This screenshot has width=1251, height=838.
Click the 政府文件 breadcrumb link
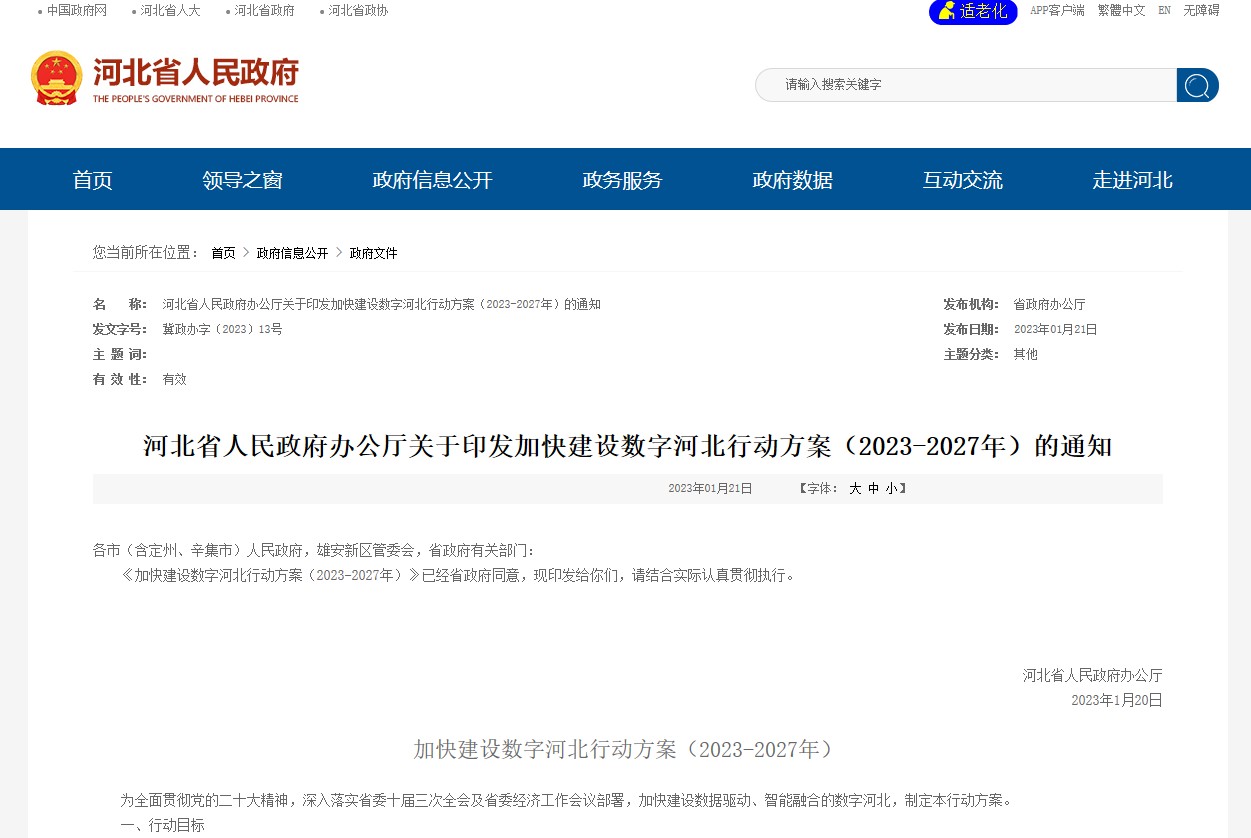click(373, 253)
